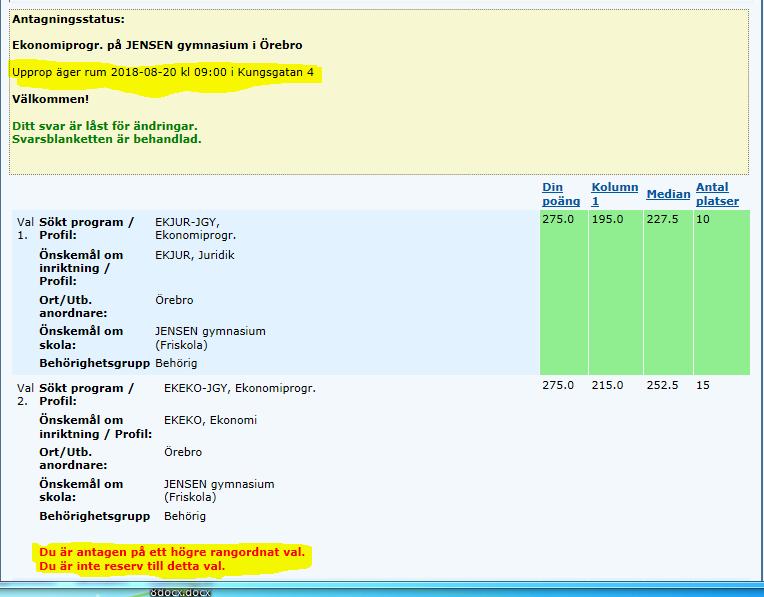The image size is (764, 597).
Task: Select the 'Val 1.' row label
Action: click(25, 229)
